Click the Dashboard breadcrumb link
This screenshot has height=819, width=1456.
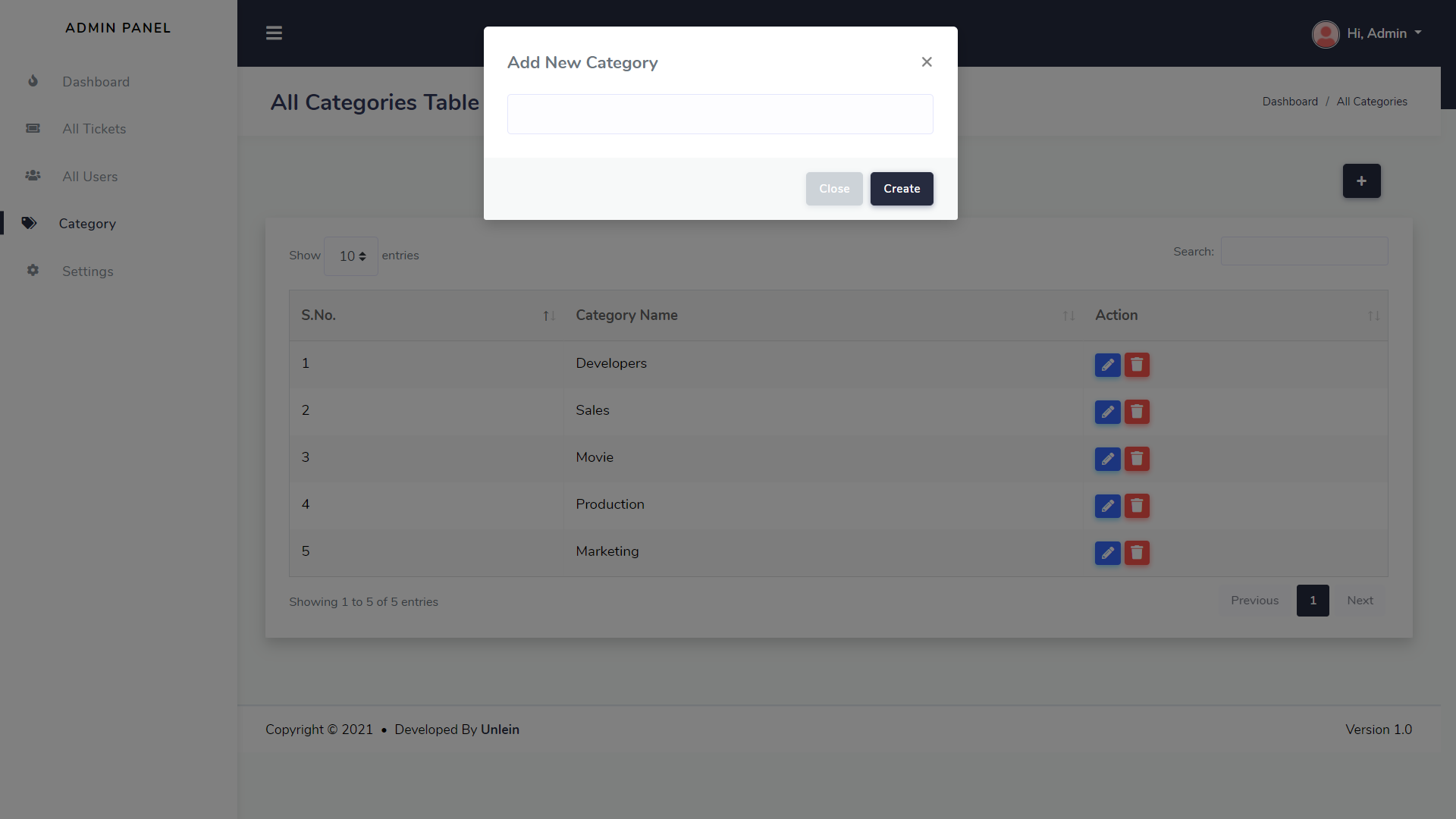tap(1289, 102)
